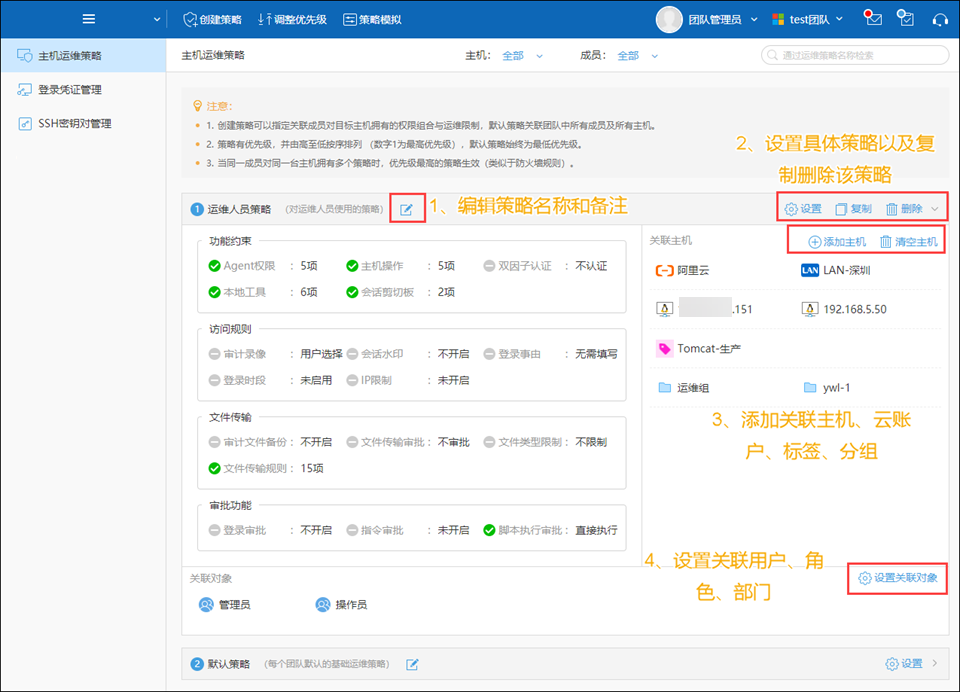Click the edit icon beside 默认策略
This screenshot has height=692, width=960.
412,664
